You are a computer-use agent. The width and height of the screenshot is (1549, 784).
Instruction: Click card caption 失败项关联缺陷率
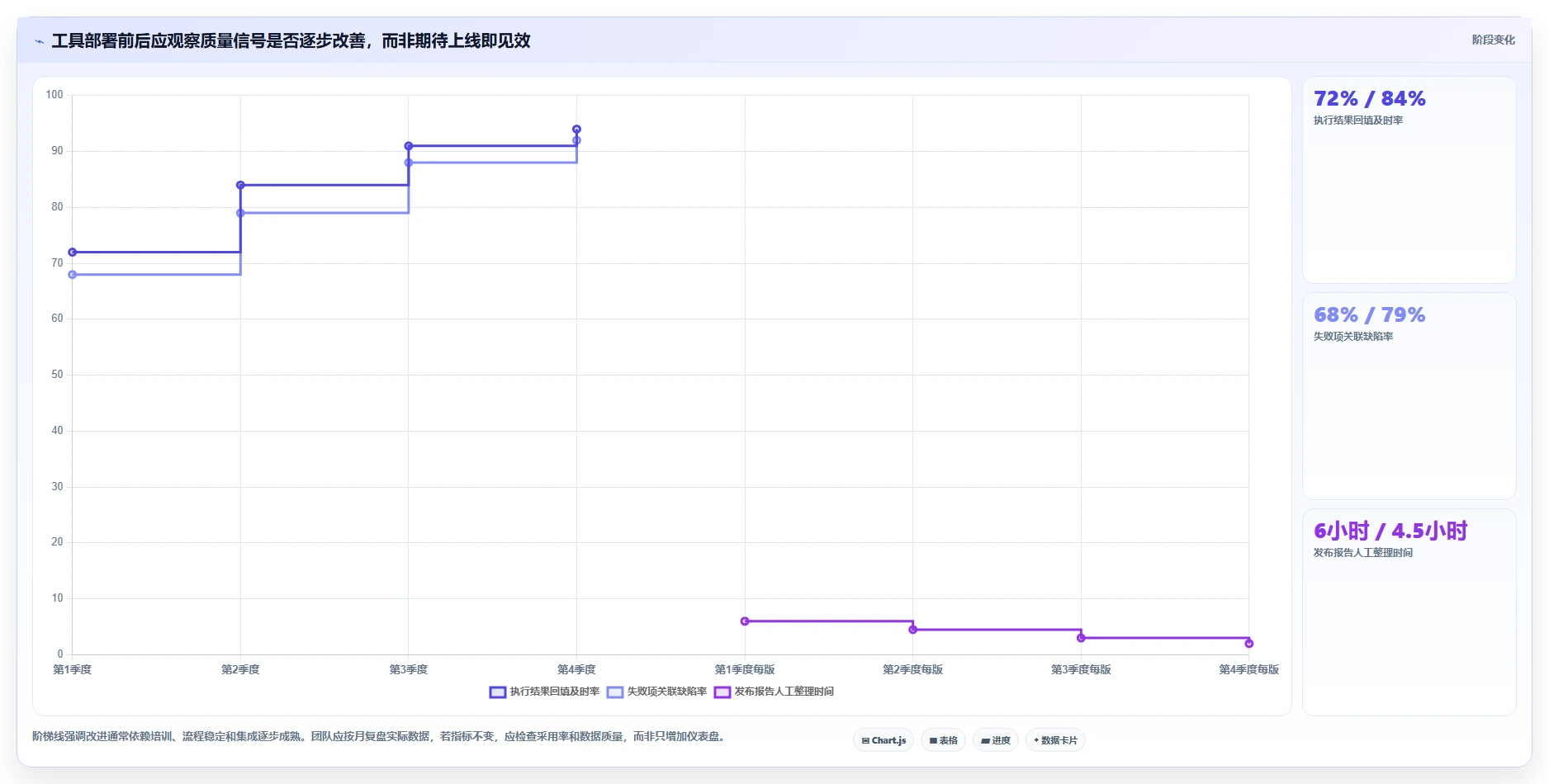click(1353, 337)
